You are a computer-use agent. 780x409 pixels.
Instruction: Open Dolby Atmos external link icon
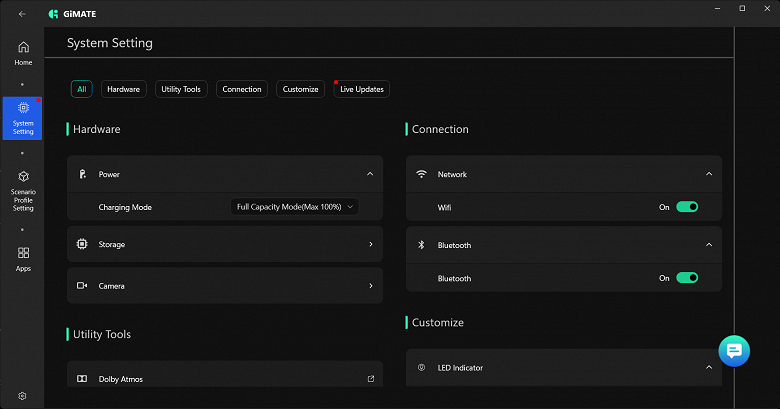370,379
